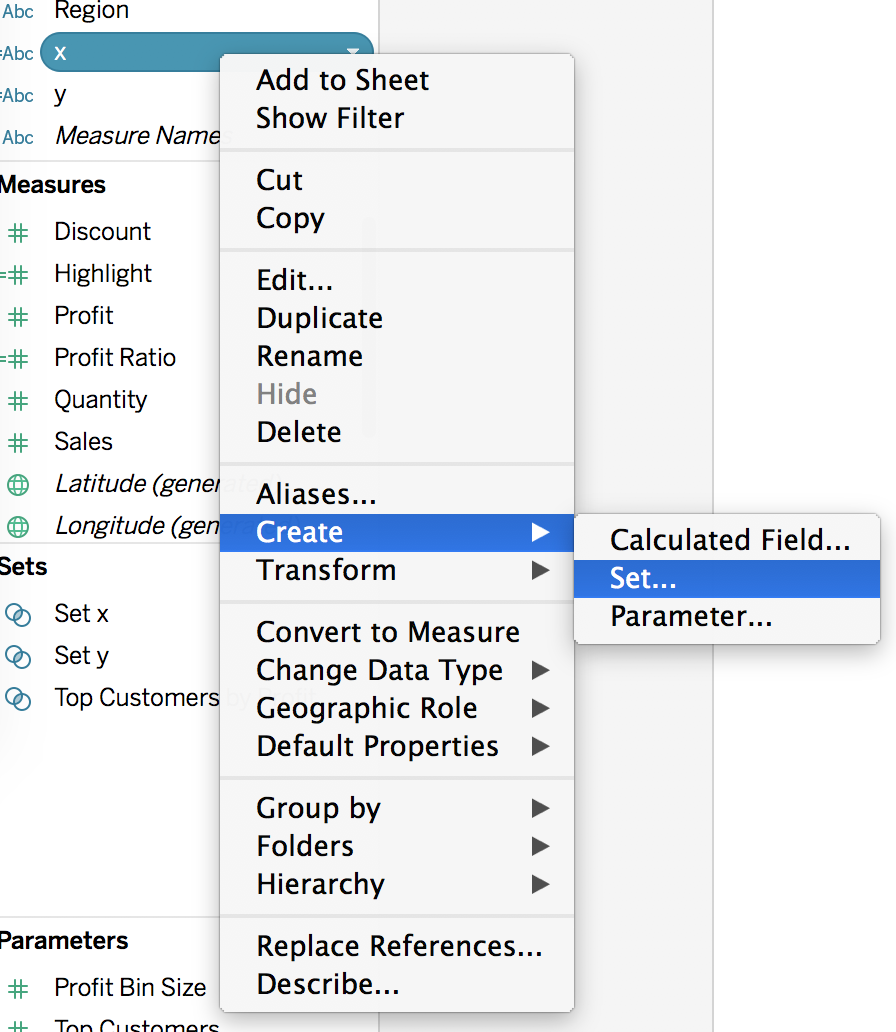The image size is (896, 1032).
Task: Click the number icon beside Profit Bin Size
Action: (18, 988)
